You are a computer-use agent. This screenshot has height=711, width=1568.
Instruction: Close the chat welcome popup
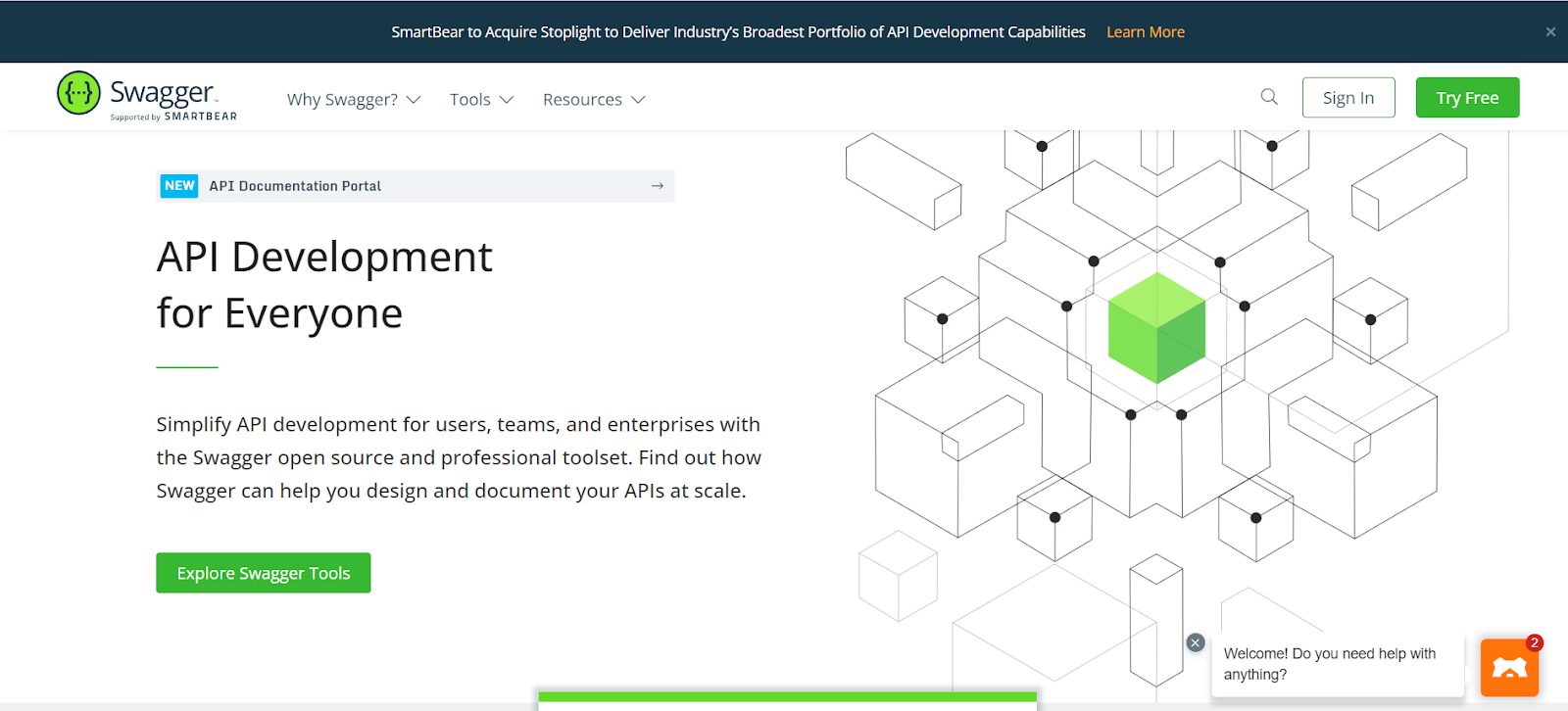click(x=1196, y=642)
